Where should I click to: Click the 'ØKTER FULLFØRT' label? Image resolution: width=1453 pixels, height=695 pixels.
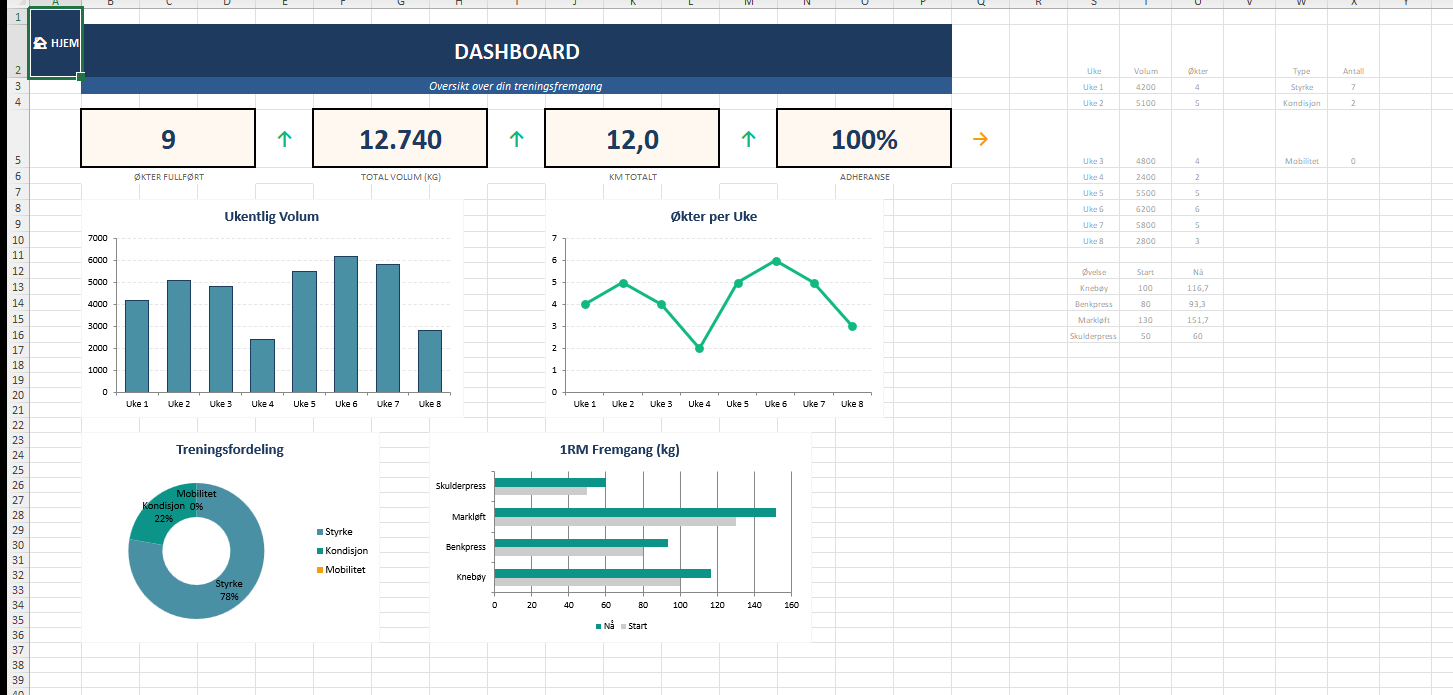168,176
